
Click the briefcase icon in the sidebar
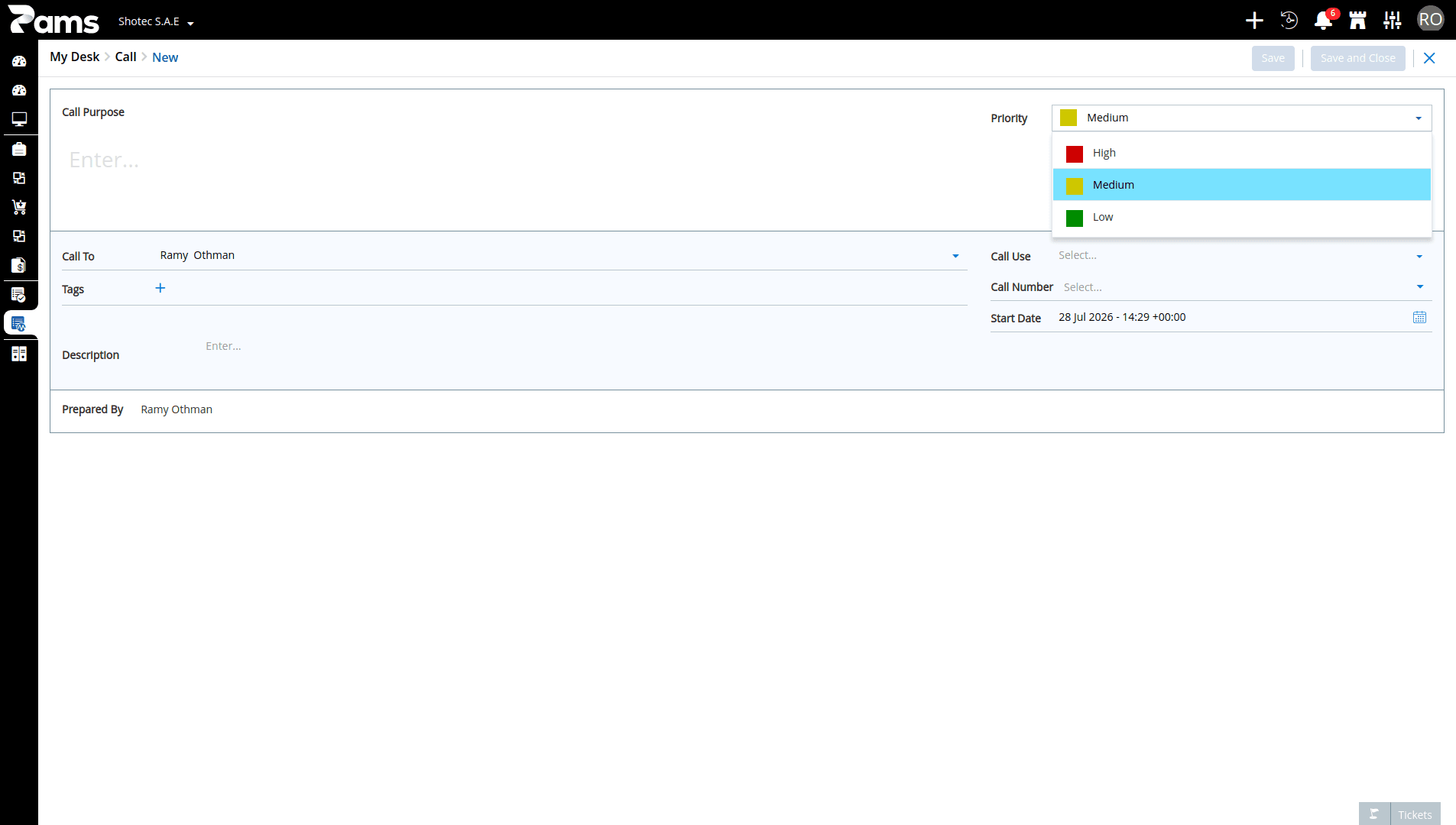19,149
